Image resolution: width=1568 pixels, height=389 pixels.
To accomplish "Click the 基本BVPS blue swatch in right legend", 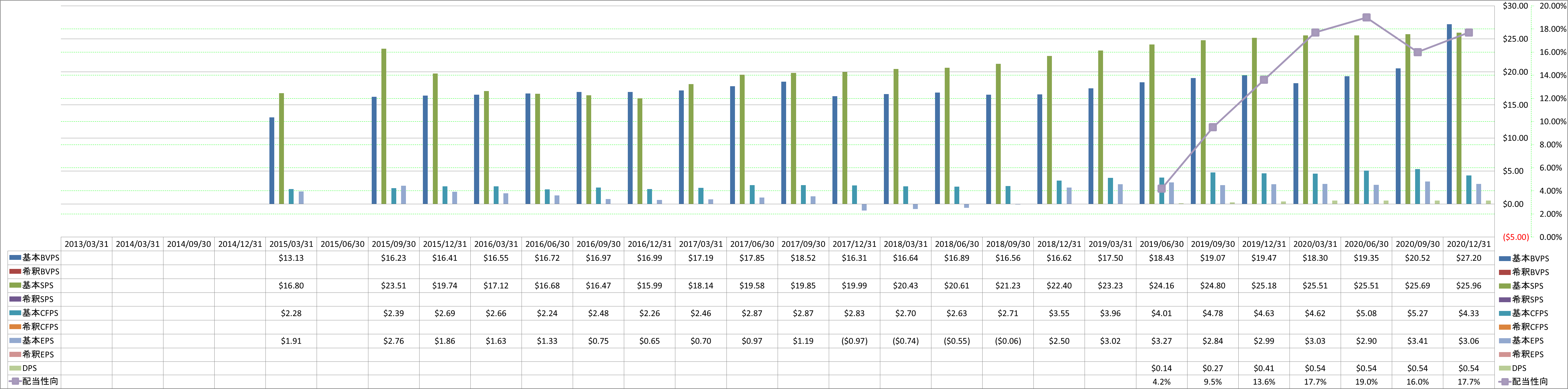I will point(1505,258).
